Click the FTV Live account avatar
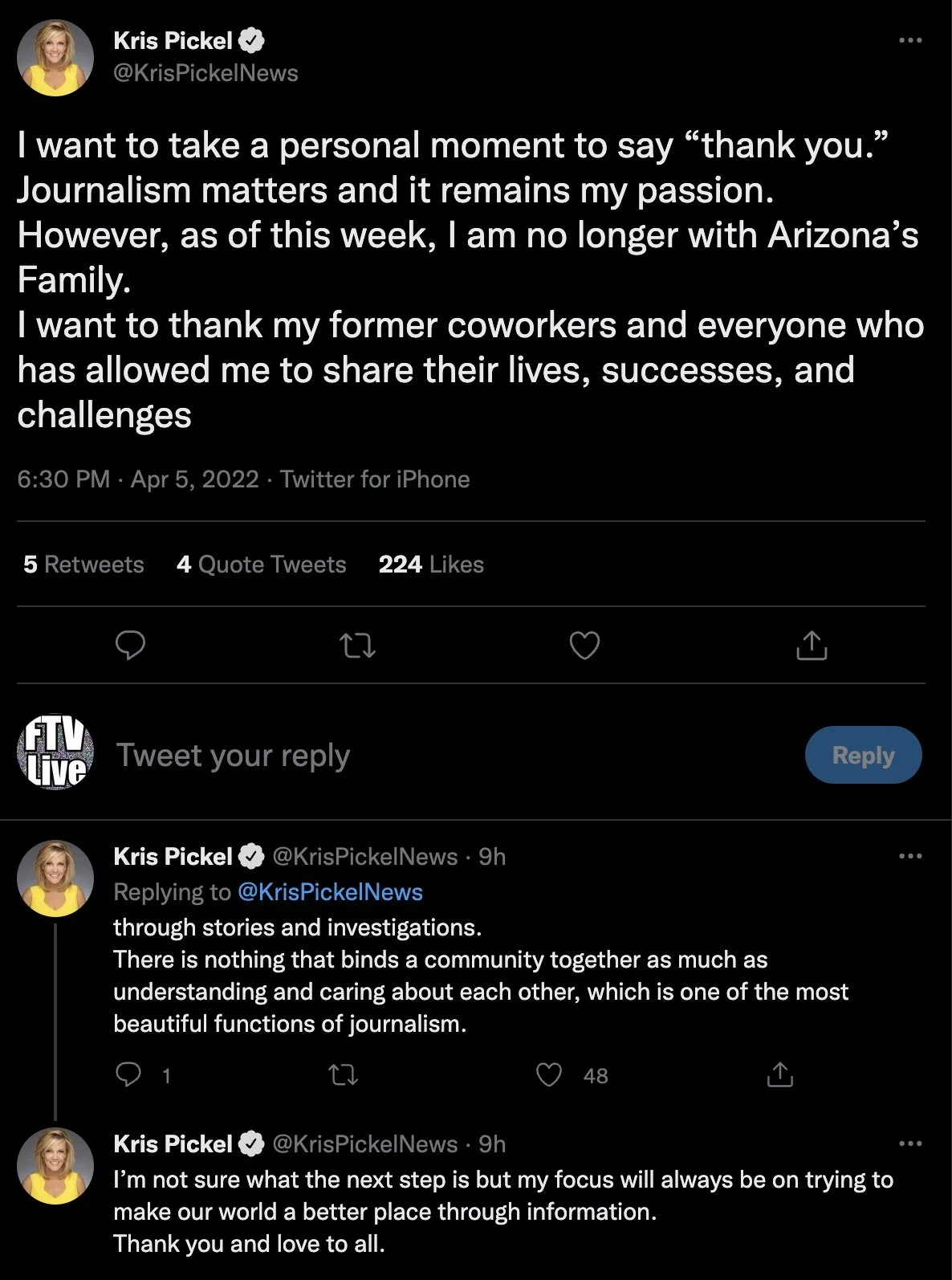 [55, 755]
